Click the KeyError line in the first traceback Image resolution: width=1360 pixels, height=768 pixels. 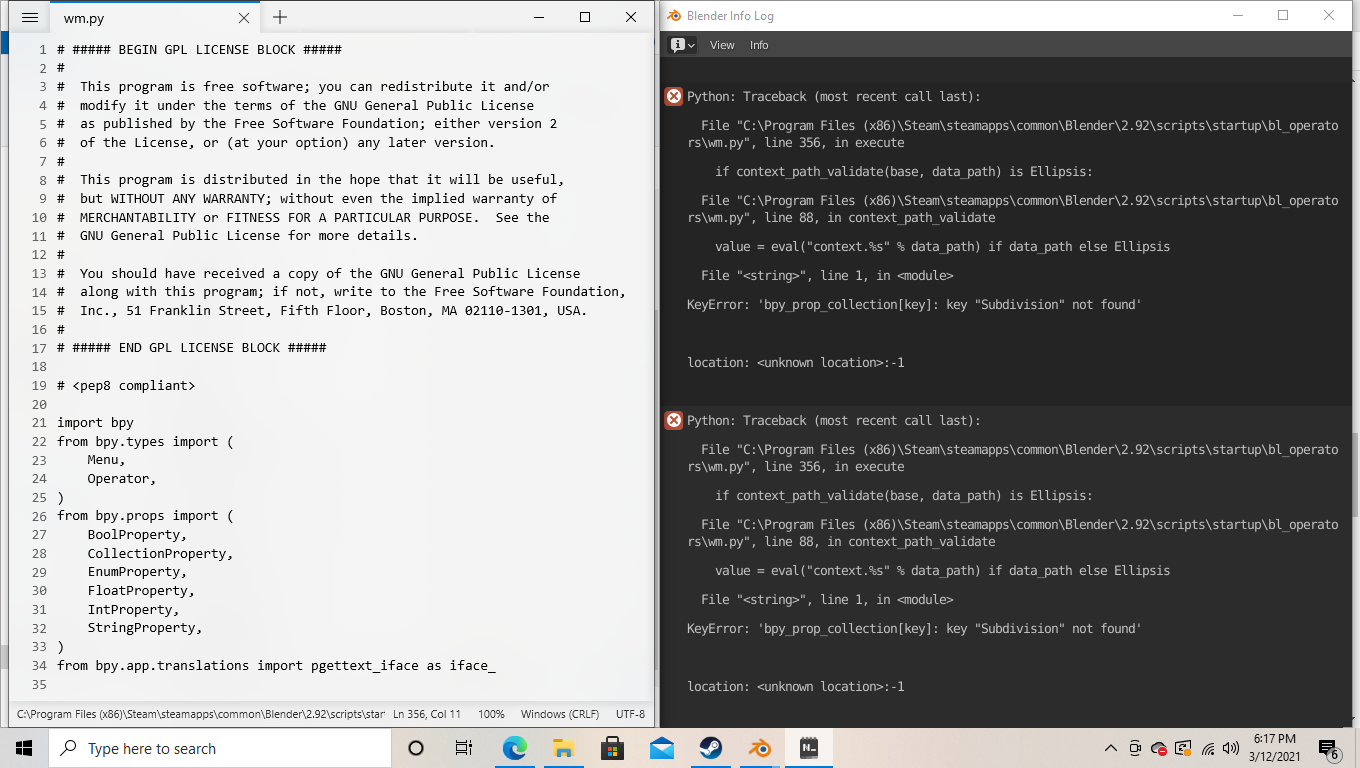point(914,305)
